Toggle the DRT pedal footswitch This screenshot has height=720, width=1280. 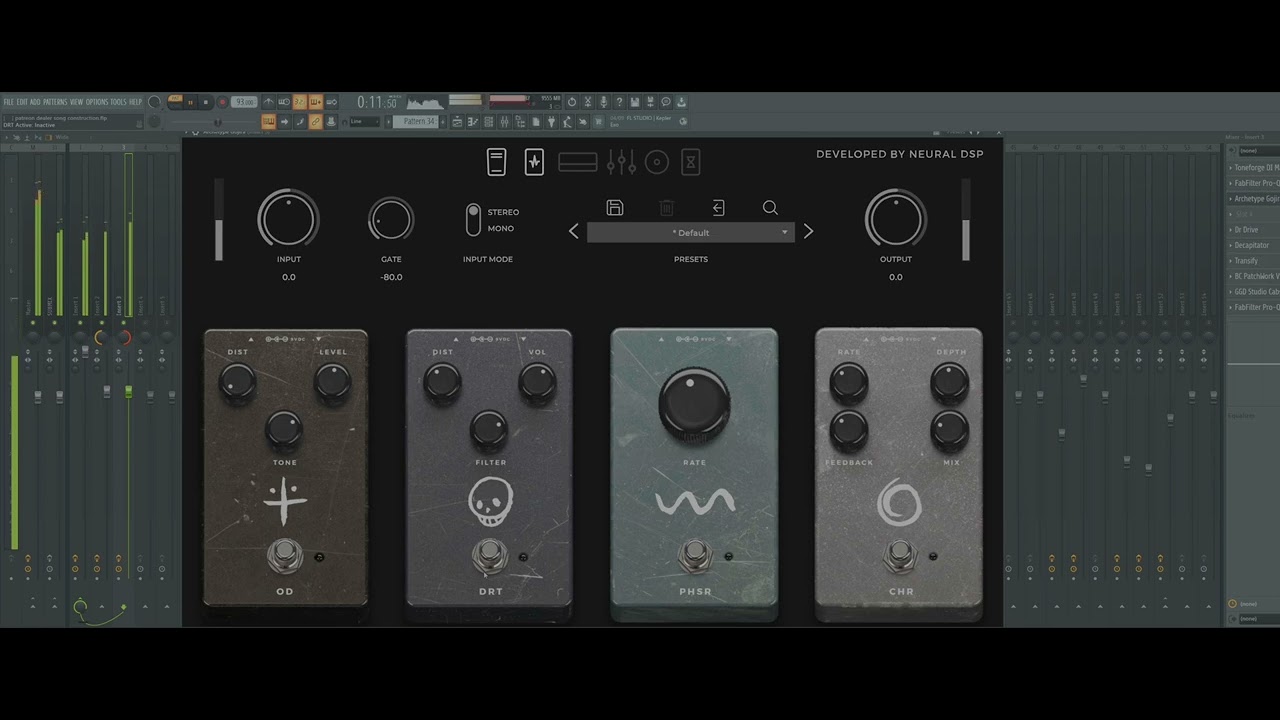pyautogui.click(x=489, y=556)
